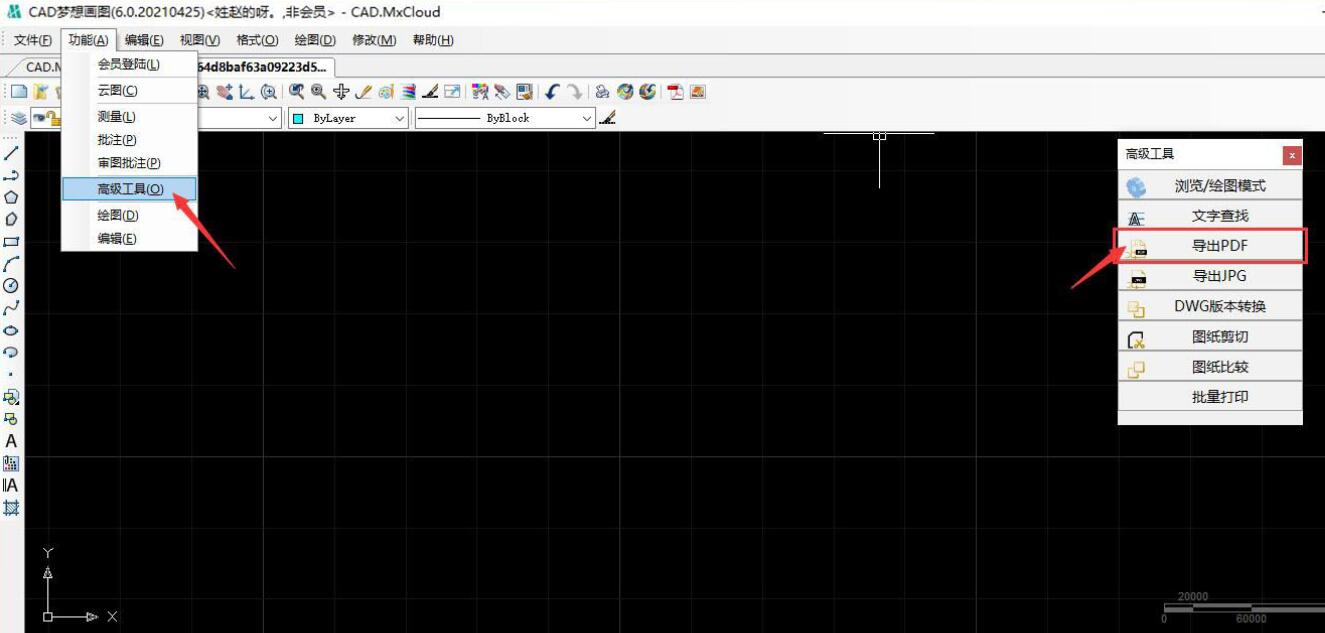This screenshot has height=633, width=1325.
Task: Select the Circle drawing tool
Action: [11, 285]
